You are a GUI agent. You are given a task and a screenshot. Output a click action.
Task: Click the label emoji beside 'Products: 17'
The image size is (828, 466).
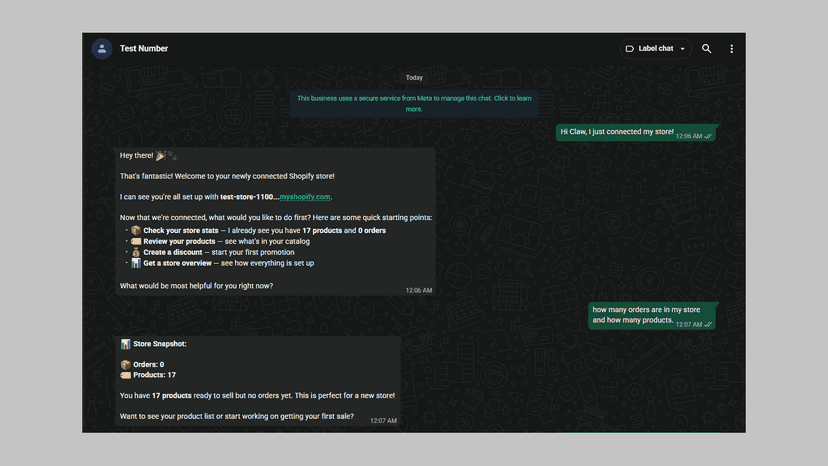[125, 375]
